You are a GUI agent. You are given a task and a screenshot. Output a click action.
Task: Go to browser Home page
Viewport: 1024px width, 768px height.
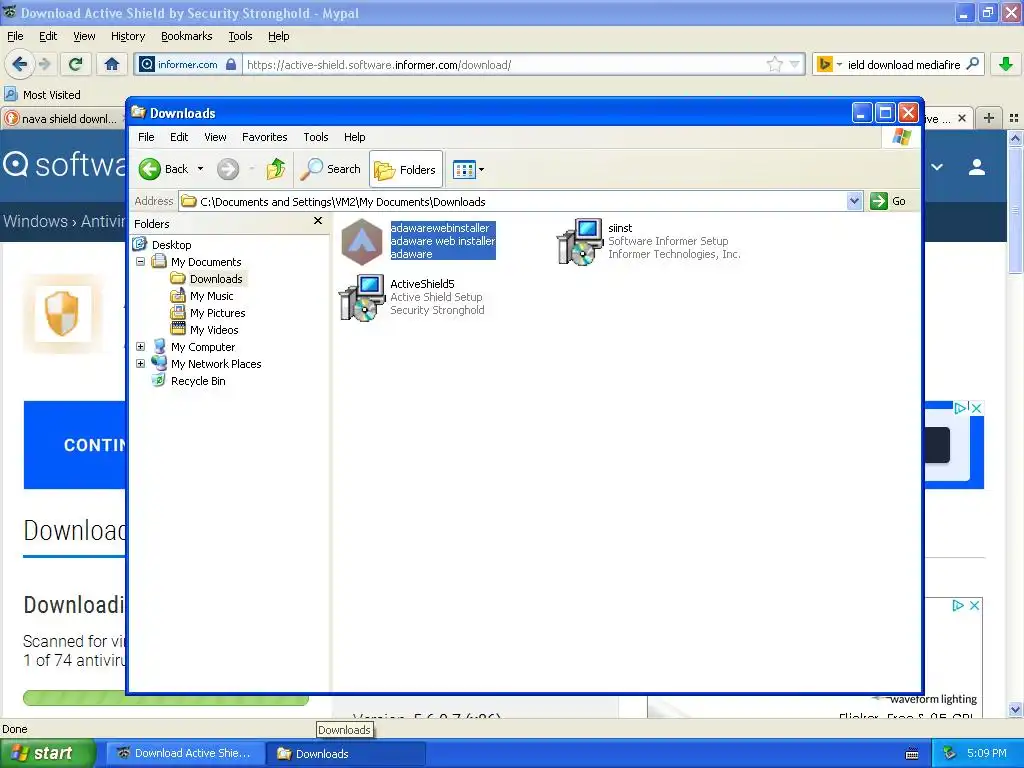112,64
